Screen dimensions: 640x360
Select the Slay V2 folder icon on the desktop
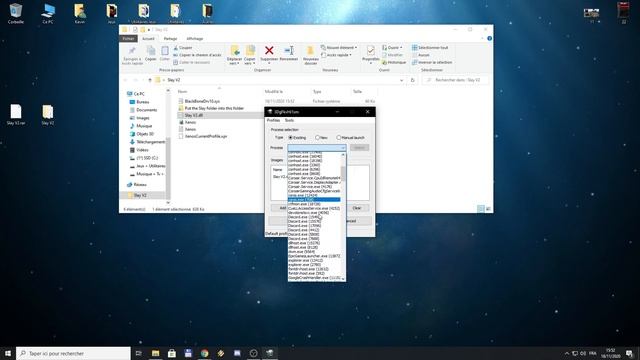point(48,115)
